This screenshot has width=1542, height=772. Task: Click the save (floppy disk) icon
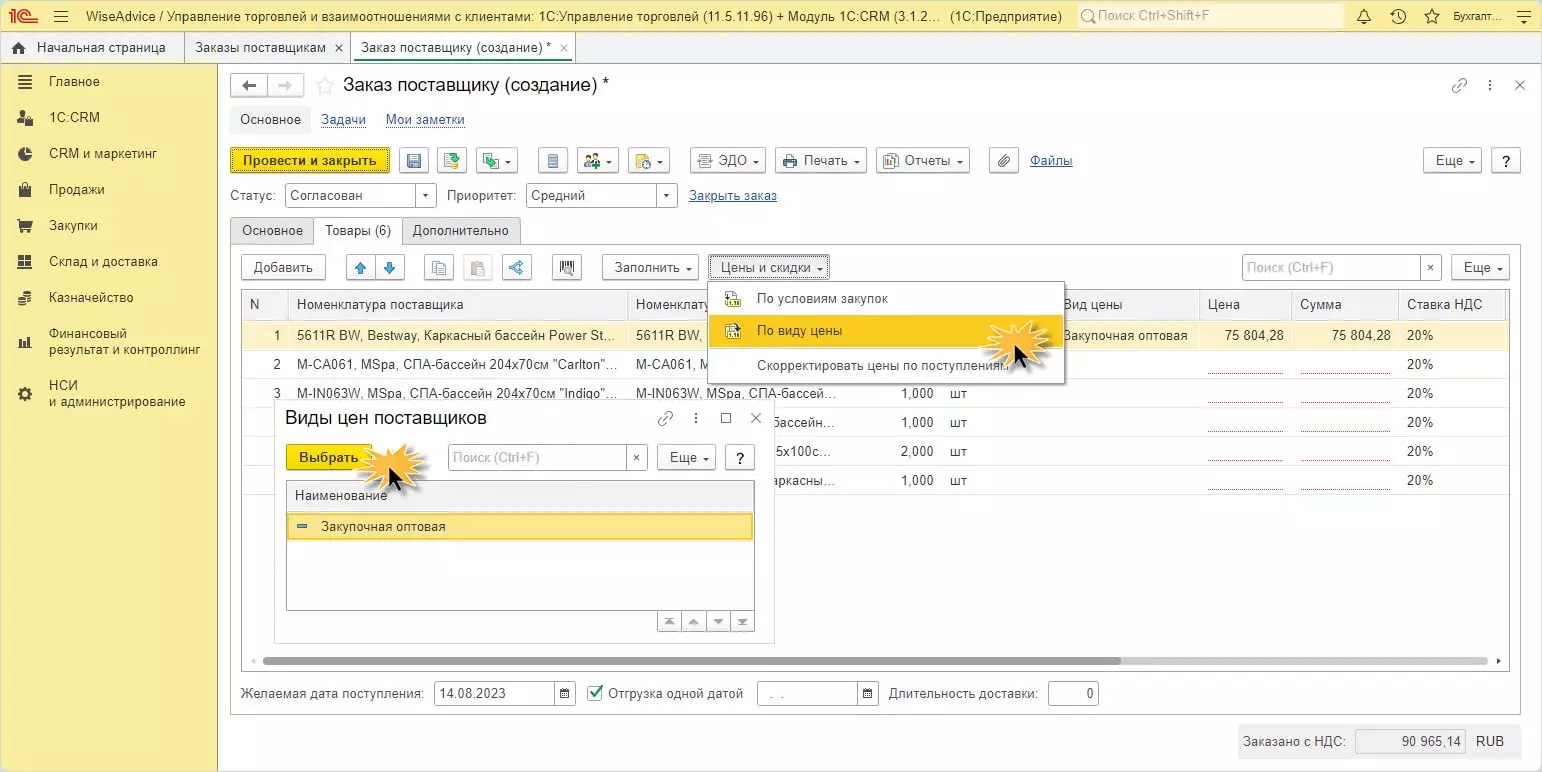[x=414, y=161]
